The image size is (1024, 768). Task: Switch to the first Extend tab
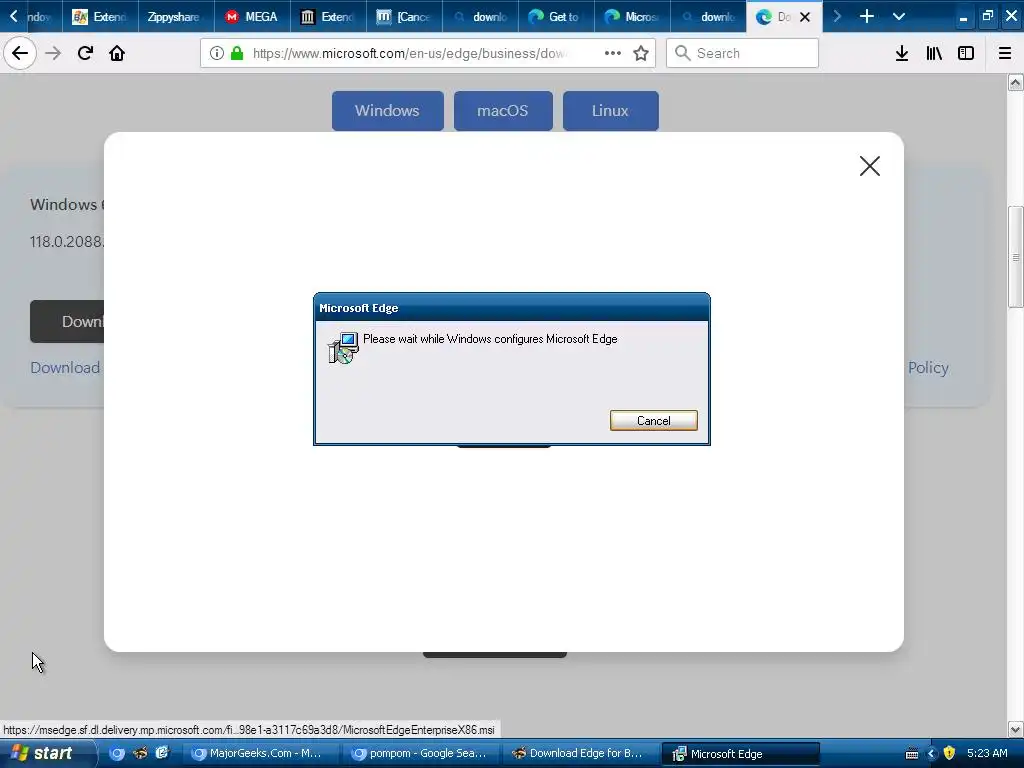100,16
